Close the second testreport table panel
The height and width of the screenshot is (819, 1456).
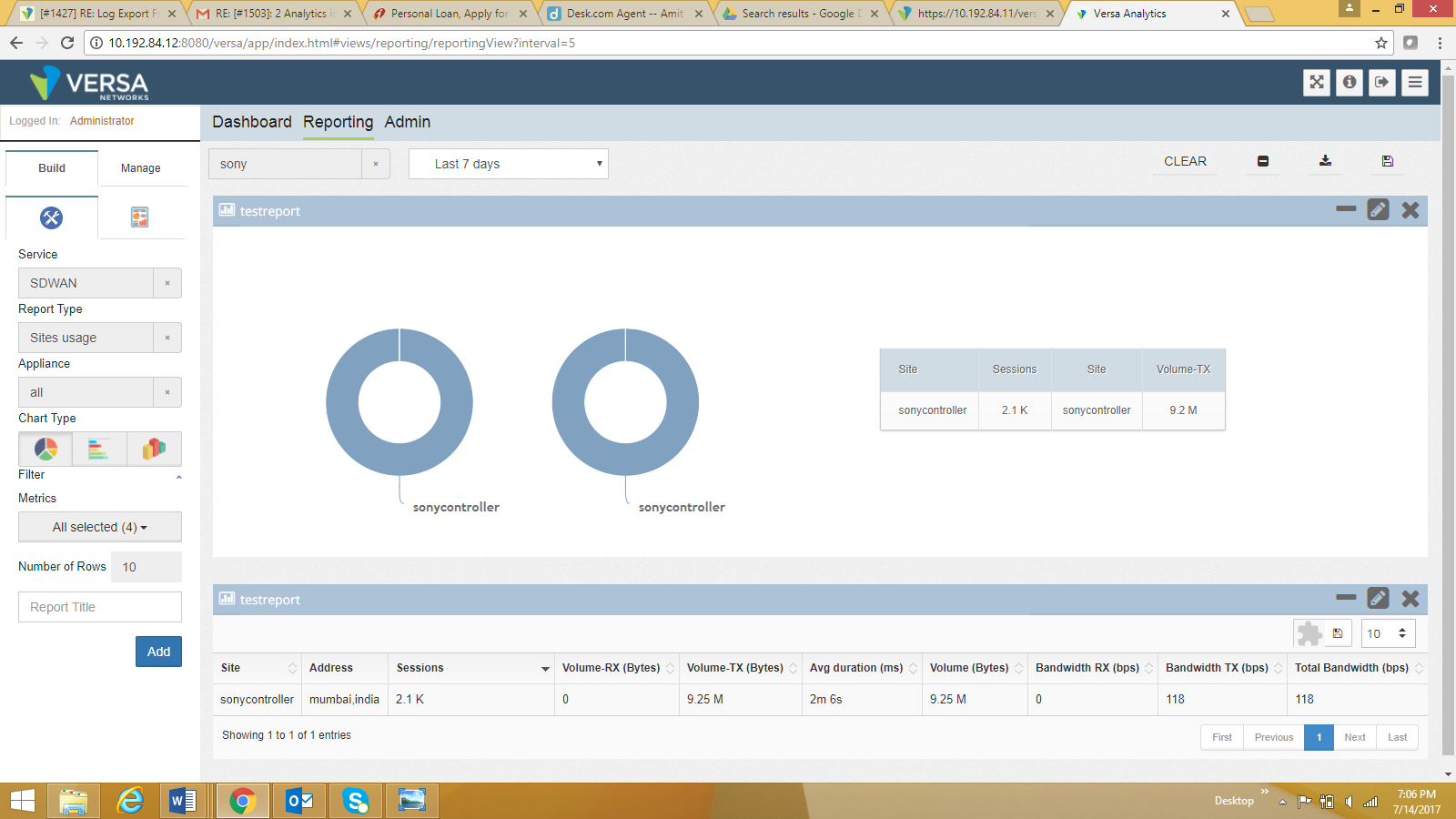[1410, 598]
